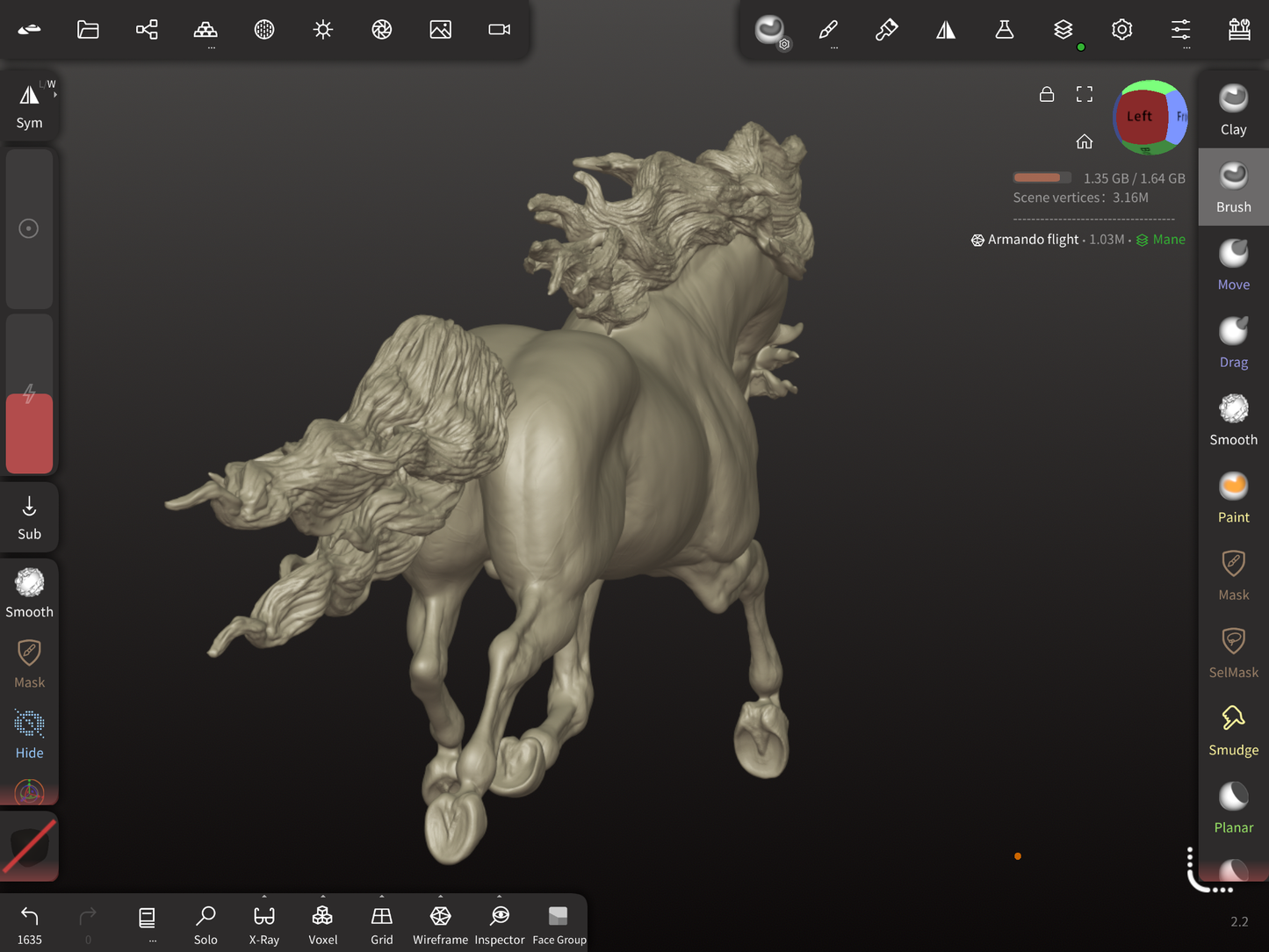The image size is (1269, 952).
Task: Open the Settings gear menu
Action: pos(1121,30)
